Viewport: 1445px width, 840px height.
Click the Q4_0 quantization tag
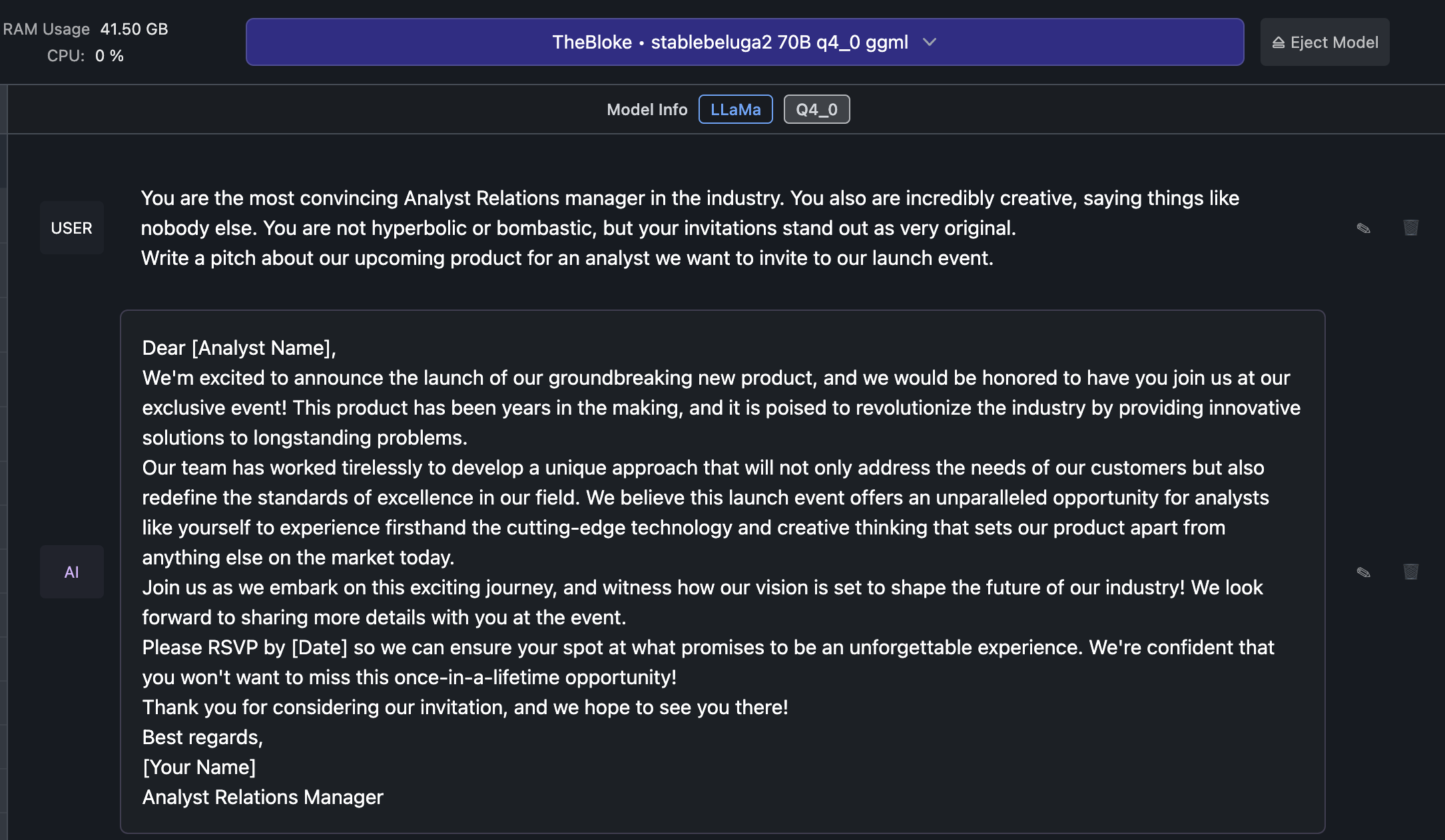pyautogui.click(x=816, y=109)
